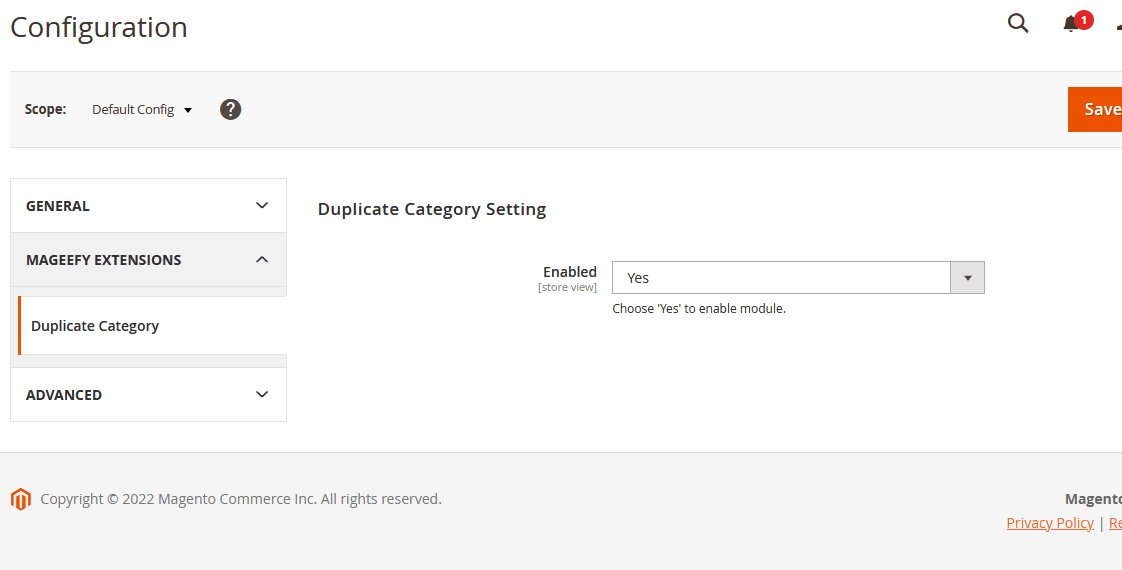Viewport: 1122px width, 570px height.
Task: Click the Configuration page title
Action: [x=99, y=27]
